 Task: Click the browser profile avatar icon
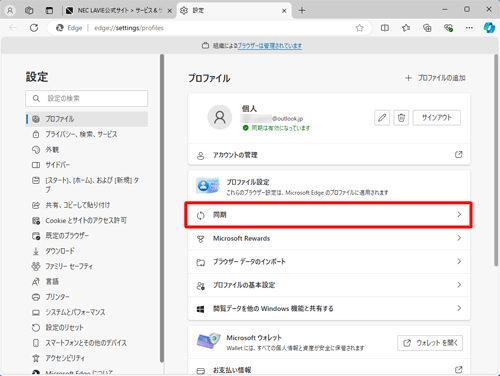coord(10,11)
